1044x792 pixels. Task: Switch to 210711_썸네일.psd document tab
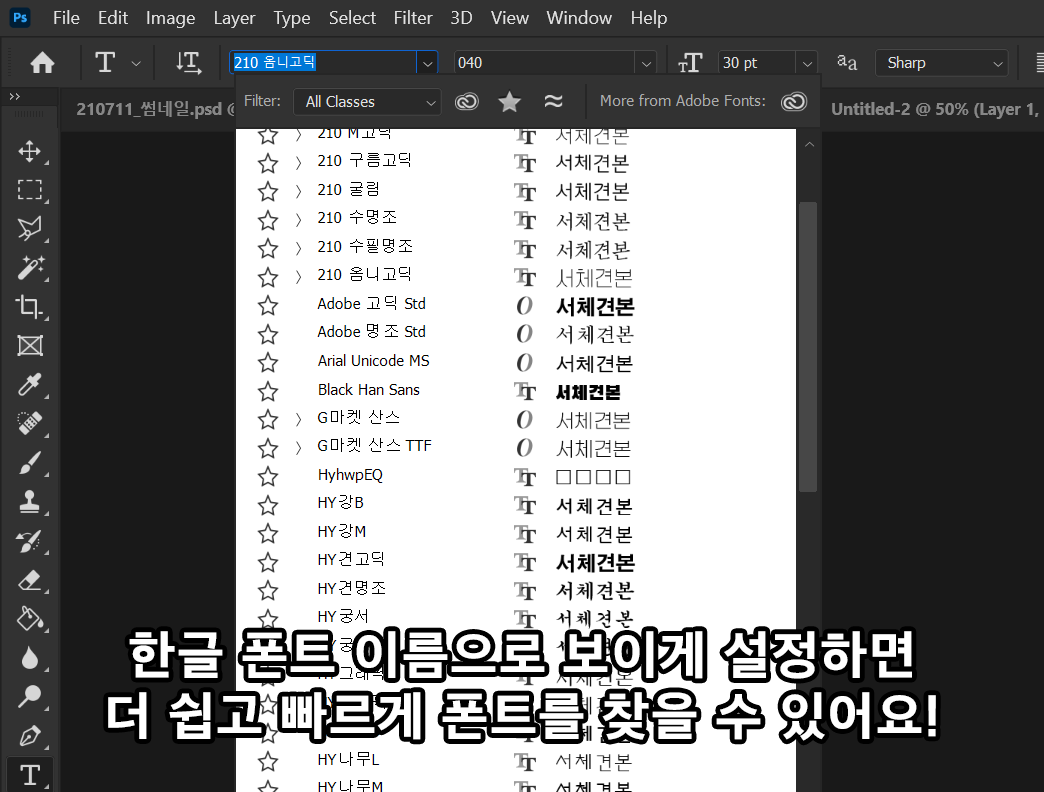[154, 109]
